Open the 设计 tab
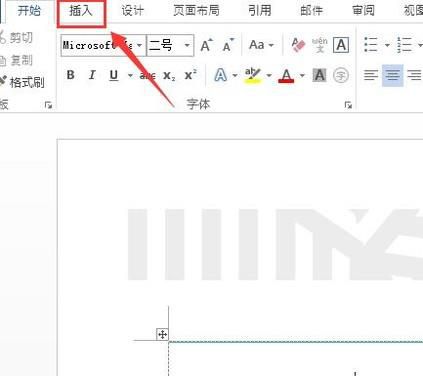Image resolution: width=423 pixels, height=376 pixels. coord(132,11)
